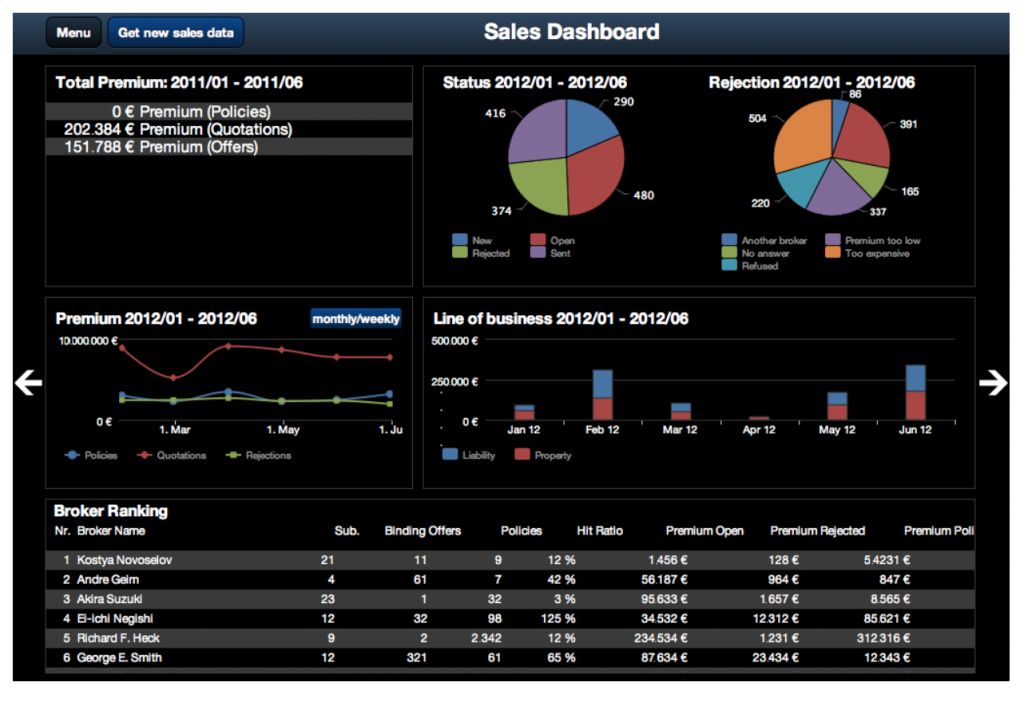Click the 374 Rejected pie slice
Image resolution: width=1024 pixels, height=702 pixels.
pos(541,186)
